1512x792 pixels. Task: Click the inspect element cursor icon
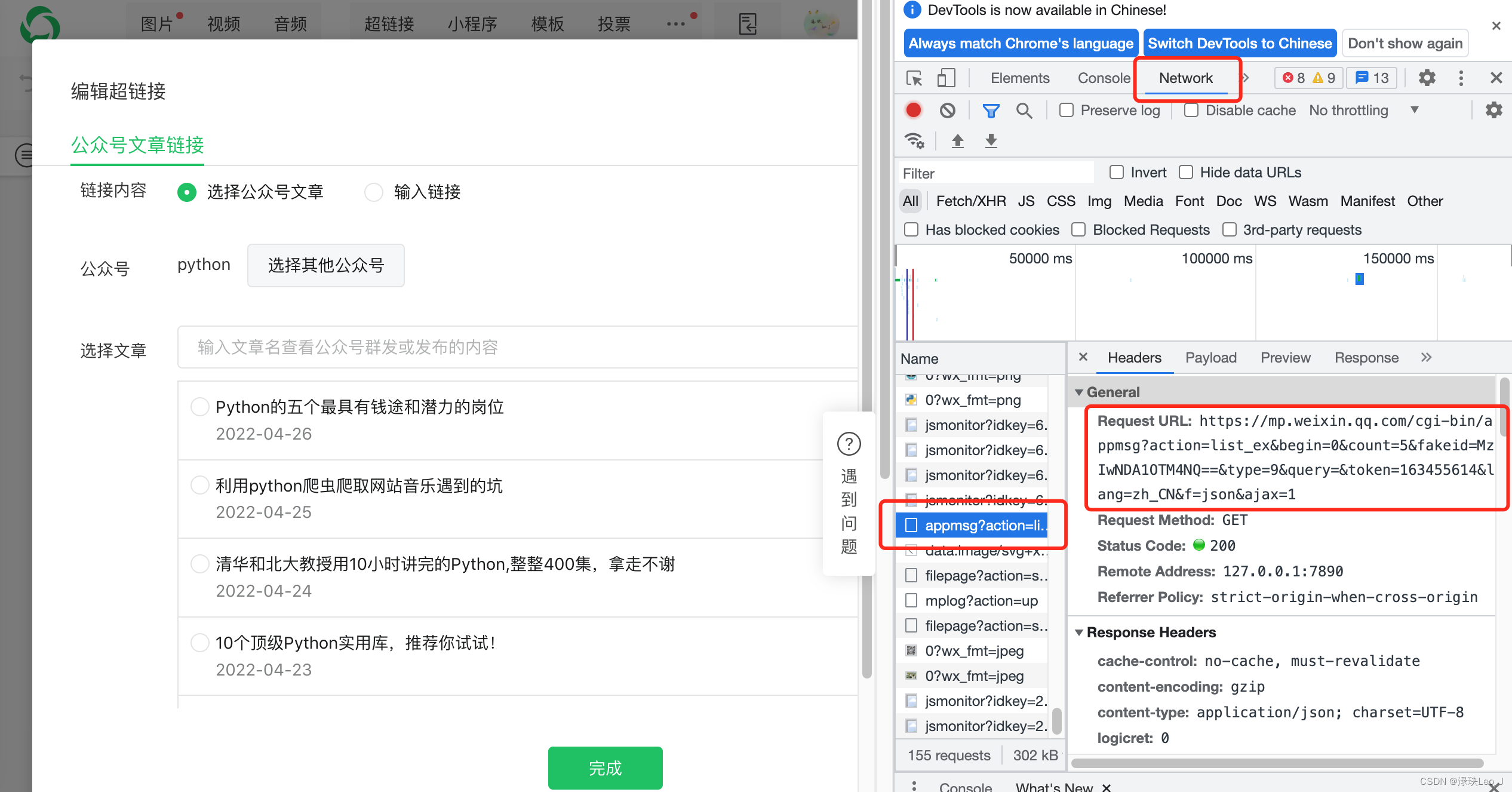[x=914, y=78]
